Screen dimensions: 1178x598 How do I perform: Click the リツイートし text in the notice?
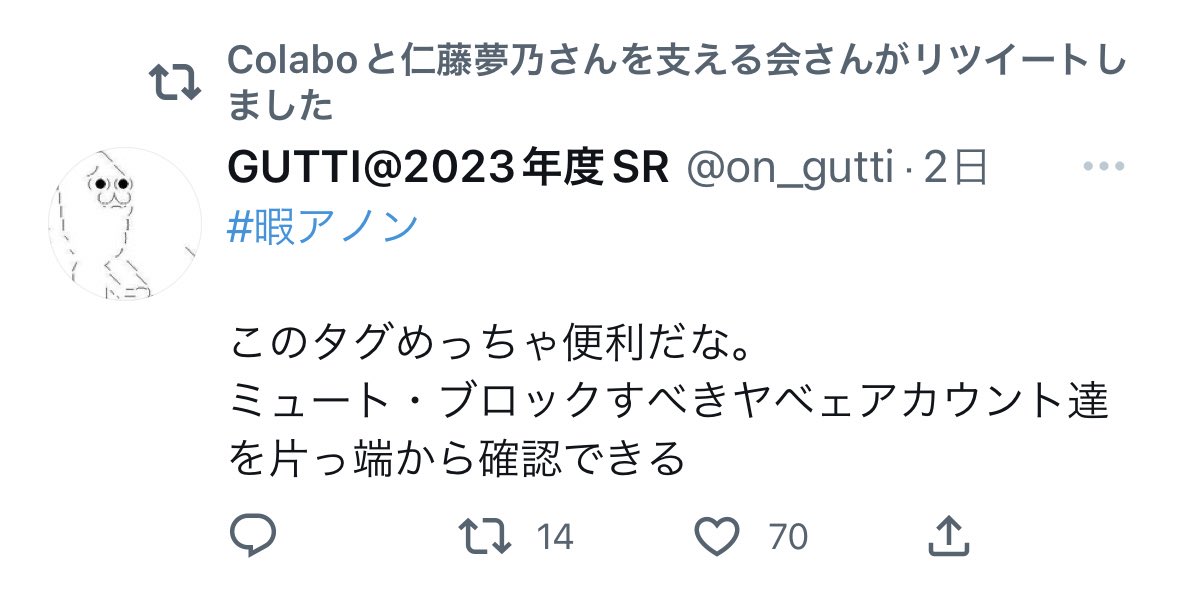1019,60
